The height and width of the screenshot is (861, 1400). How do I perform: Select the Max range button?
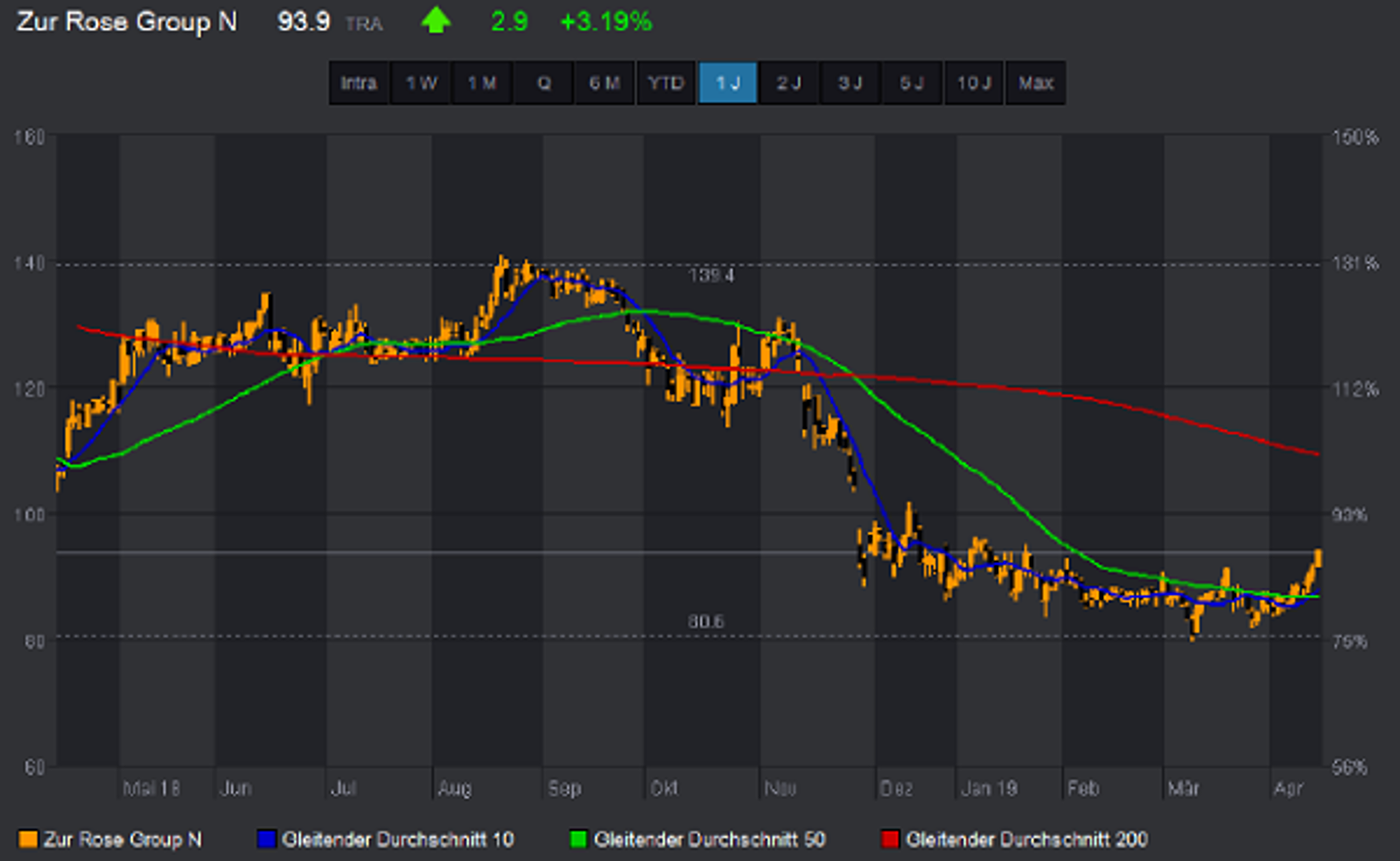[1035, 83]
